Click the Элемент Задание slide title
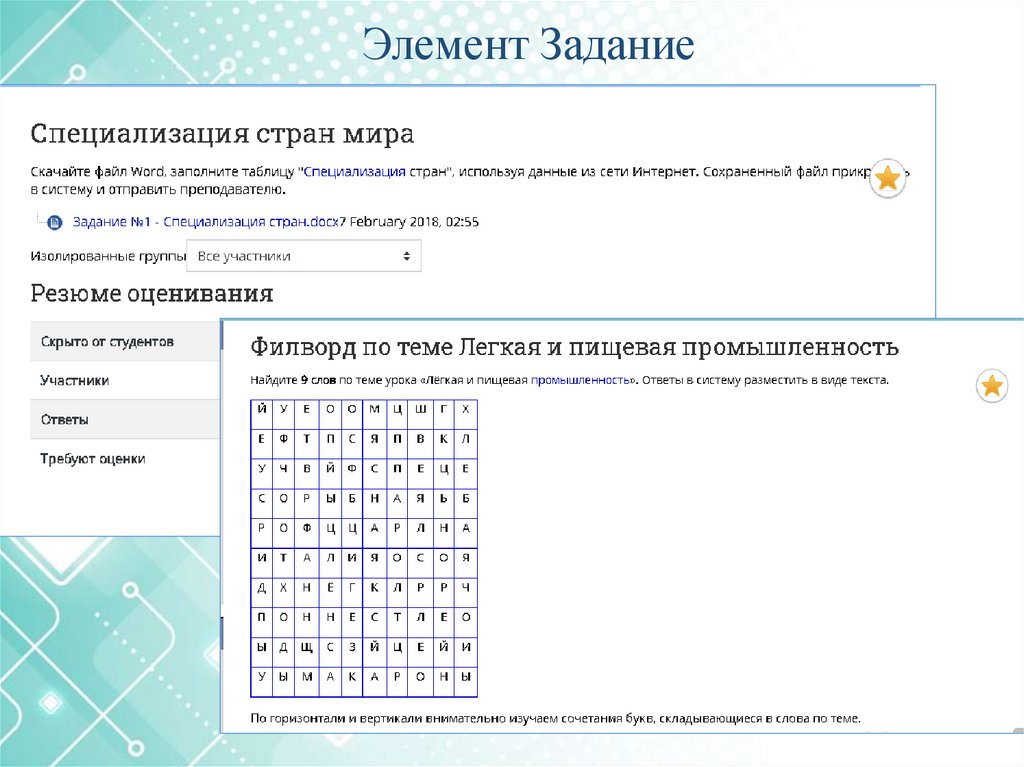The image size is (1024, 767). 528,45
